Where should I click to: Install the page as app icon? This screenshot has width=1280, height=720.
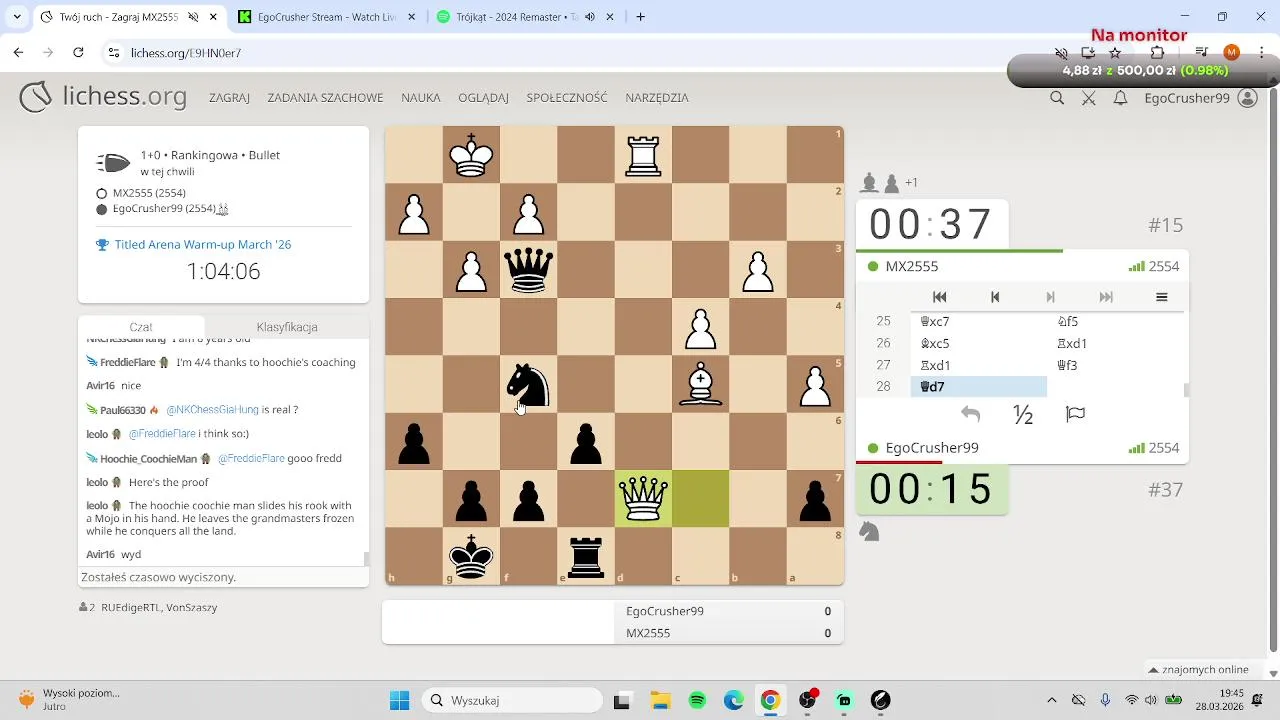tap(1089, 52)
